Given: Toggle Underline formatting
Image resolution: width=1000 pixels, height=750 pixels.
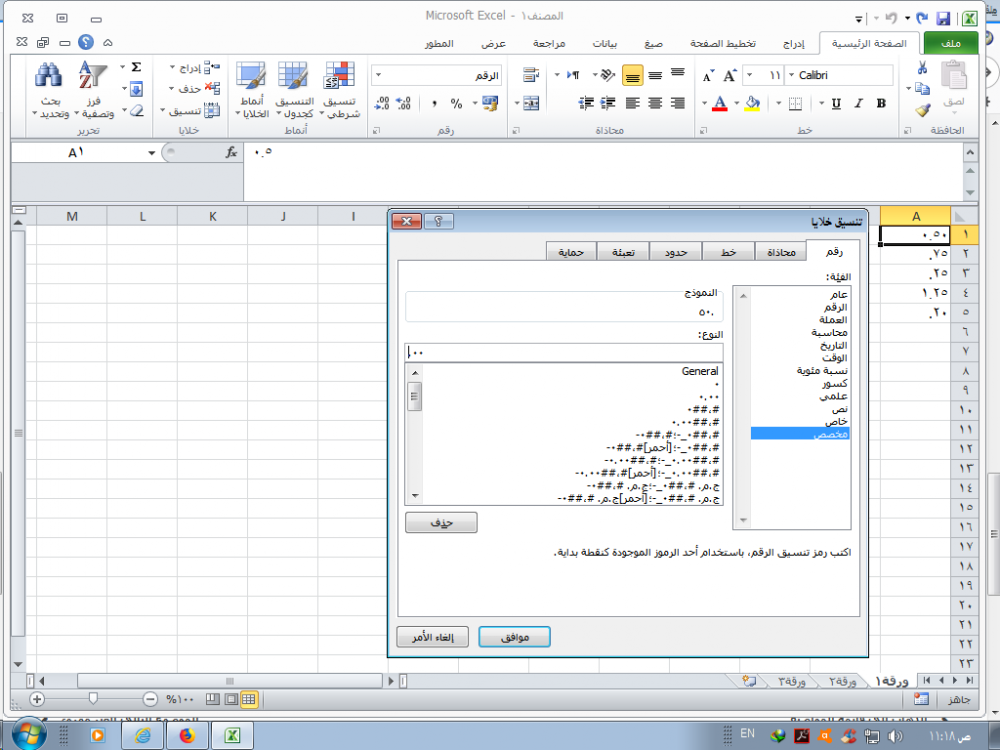Looking at the screenshot, I should [x=836, y=103].
